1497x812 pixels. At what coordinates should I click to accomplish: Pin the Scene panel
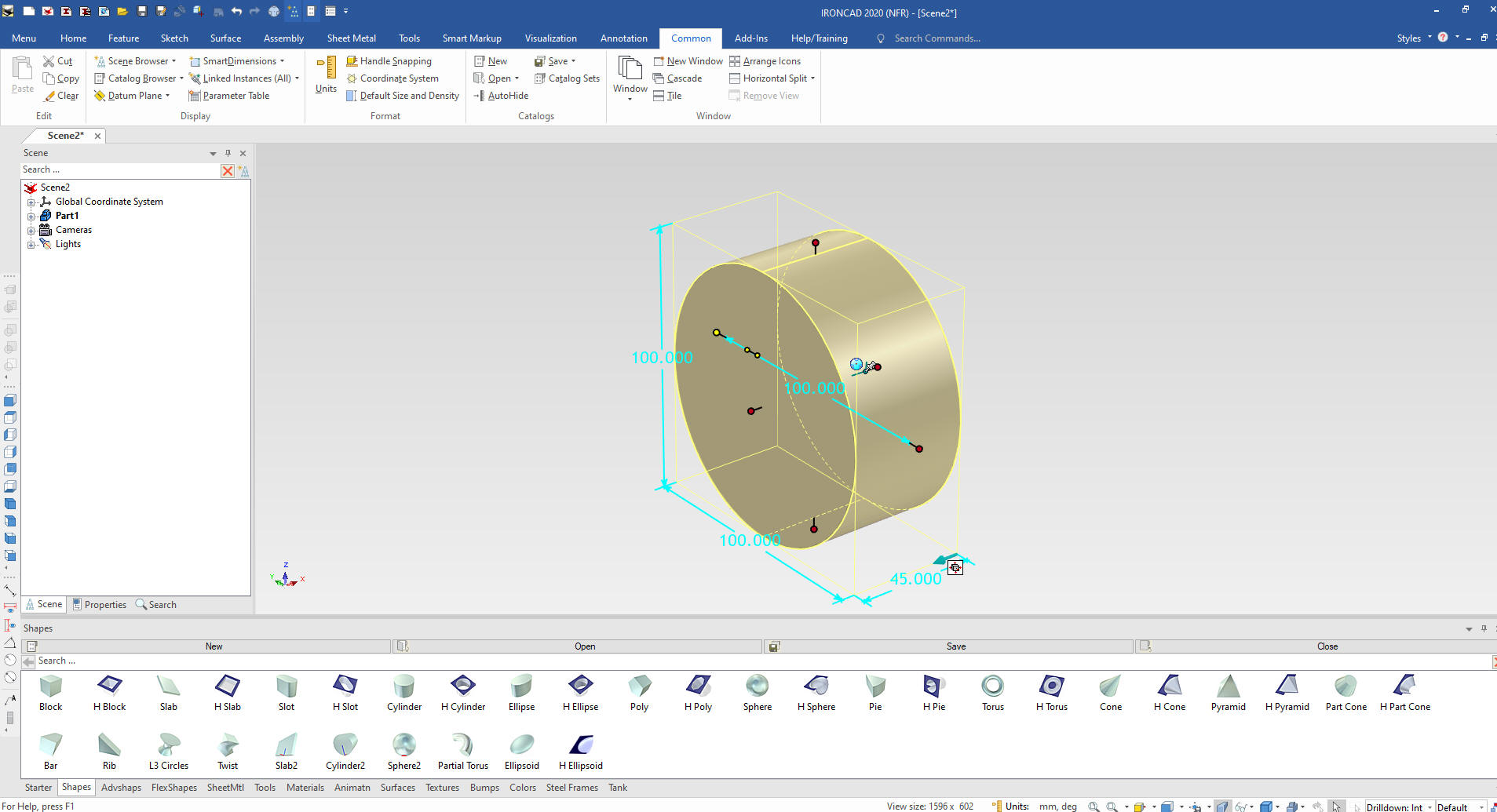(228, 153)
